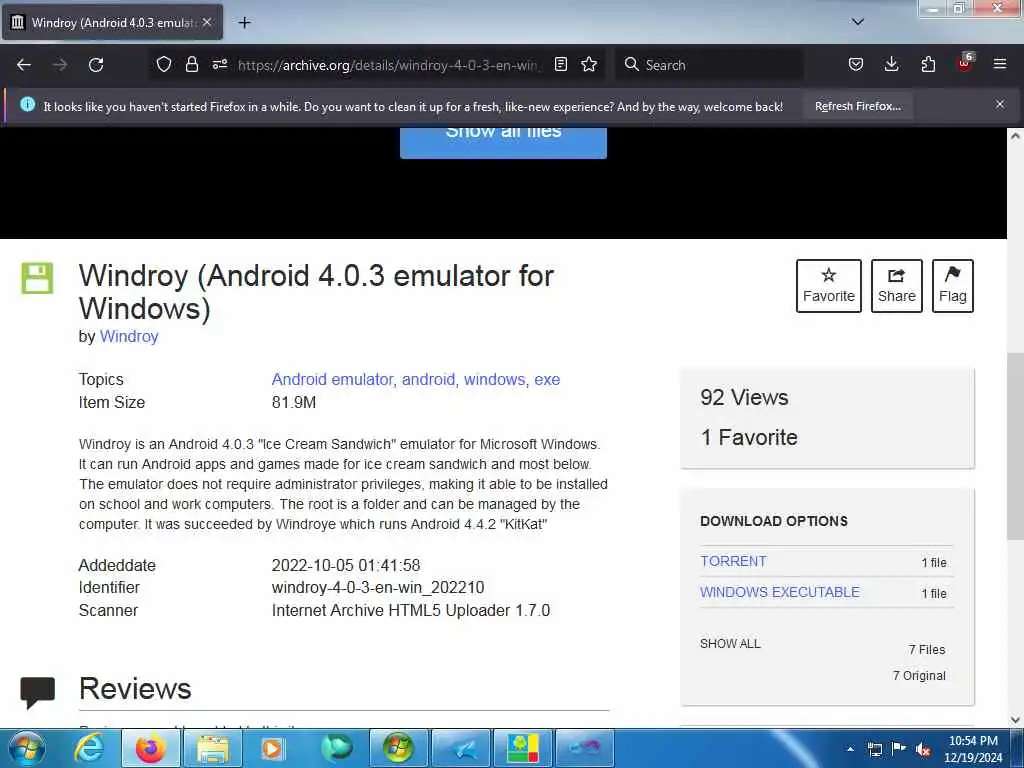
Task: Share this item
Action: [x=897, y=286]
